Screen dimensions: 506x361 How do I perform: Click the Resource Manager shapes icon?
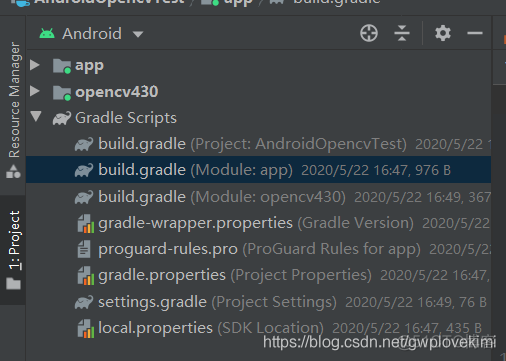(x=13, y=171)
